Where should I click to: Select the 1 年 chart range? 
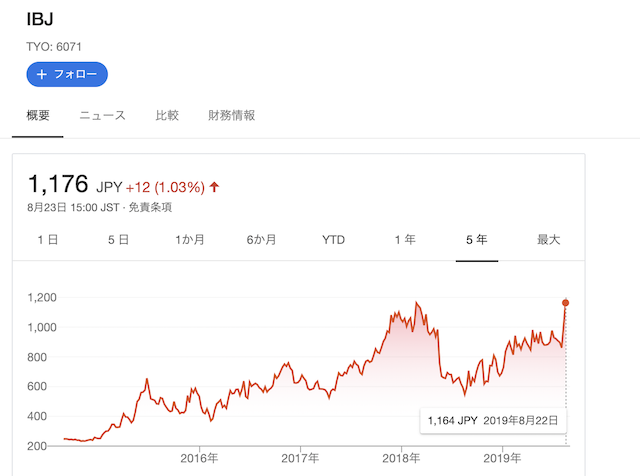pyautogui.click(x=405, y=240)
